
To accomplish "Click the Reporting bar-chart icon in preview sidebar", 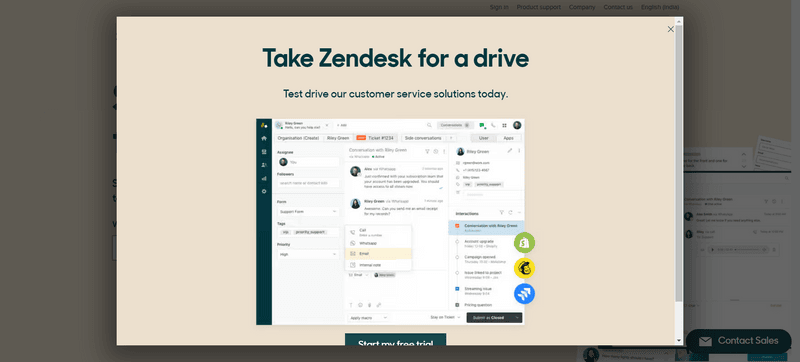I will [x=264, y=178].
